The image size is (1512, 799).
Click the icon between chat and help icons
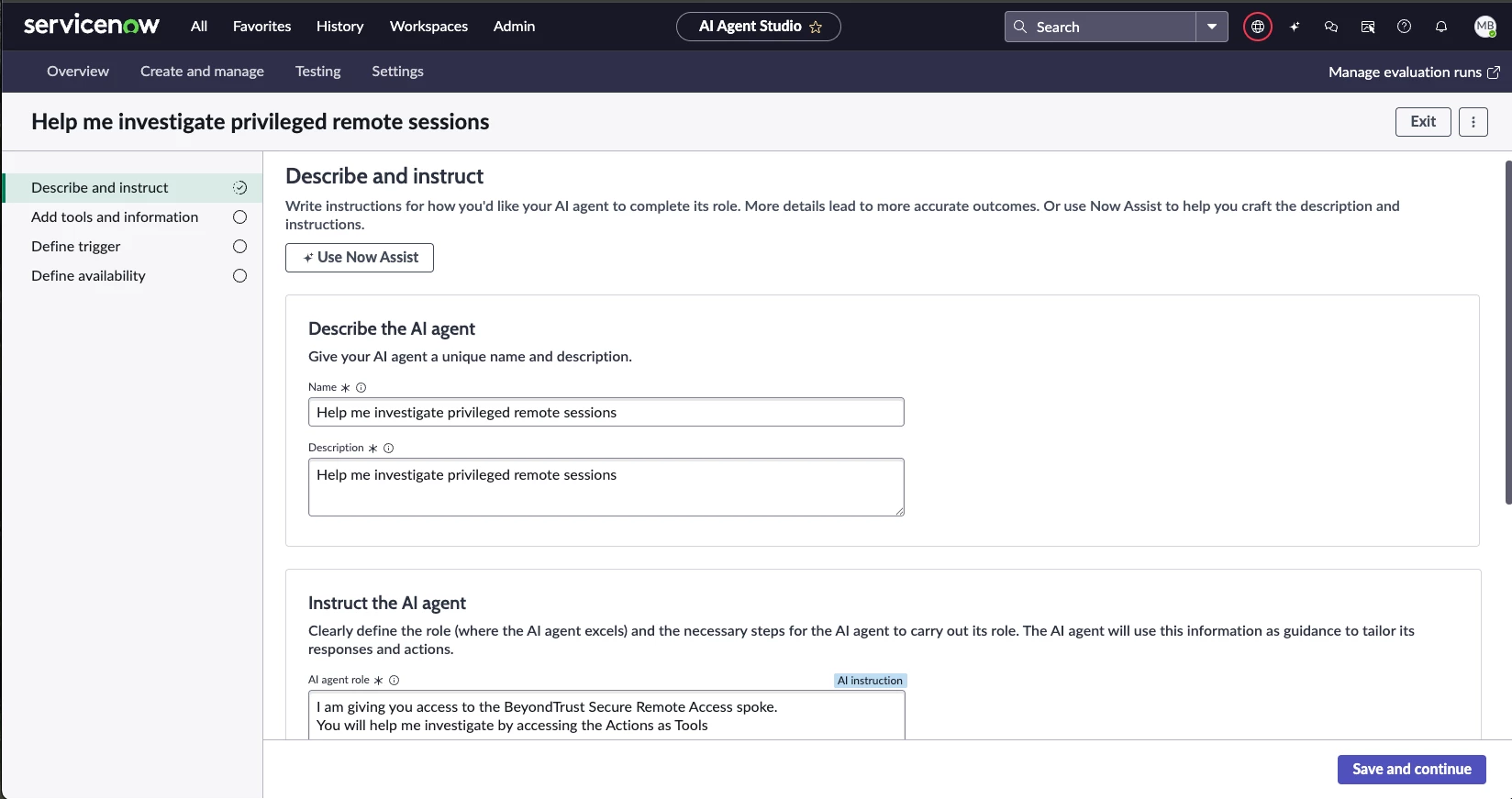pos(1368,27)
